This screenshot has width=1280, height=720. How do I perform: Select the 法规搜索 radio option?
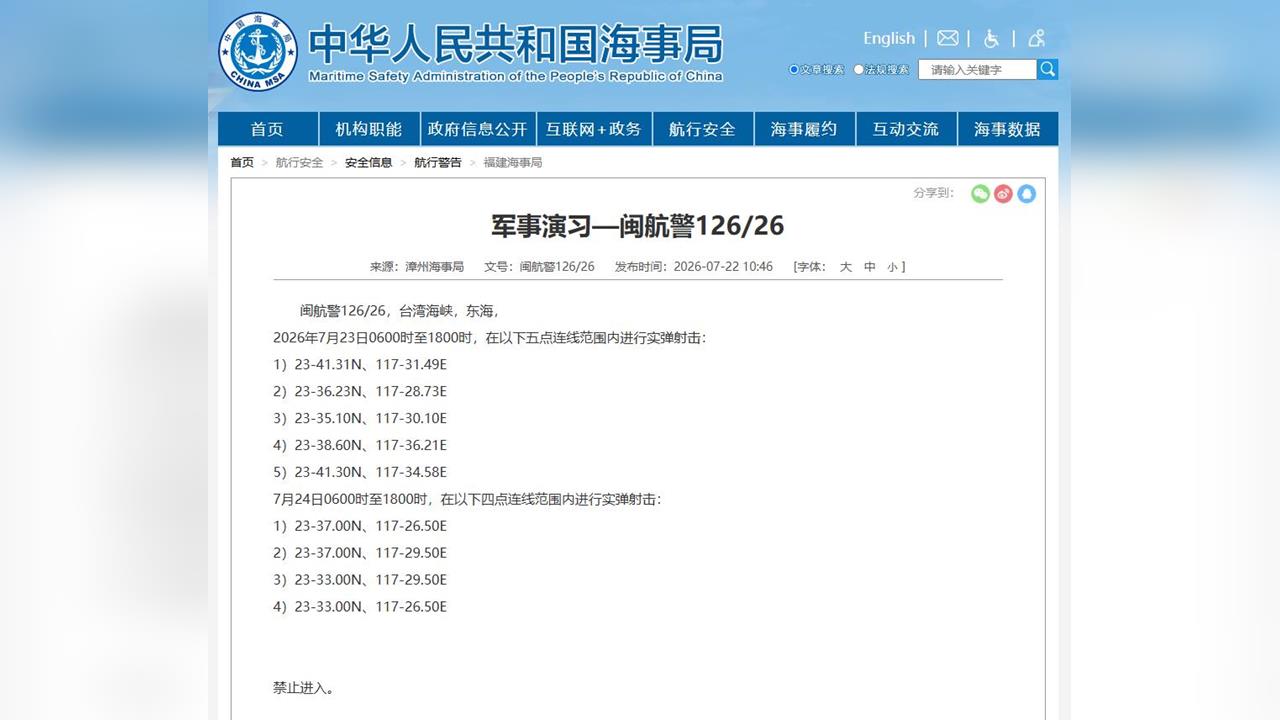(x=858, y=70)
